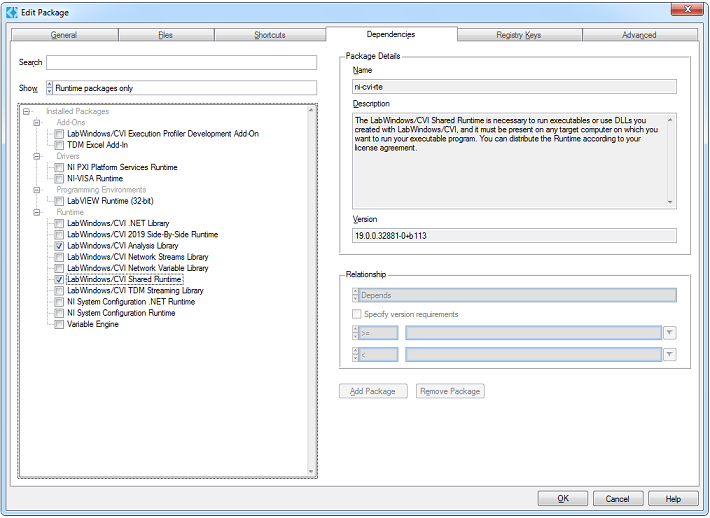Click the Version field 19.0.0.32881-0+b113
Screen dimensions: 710x518
(x=514, y=235)
